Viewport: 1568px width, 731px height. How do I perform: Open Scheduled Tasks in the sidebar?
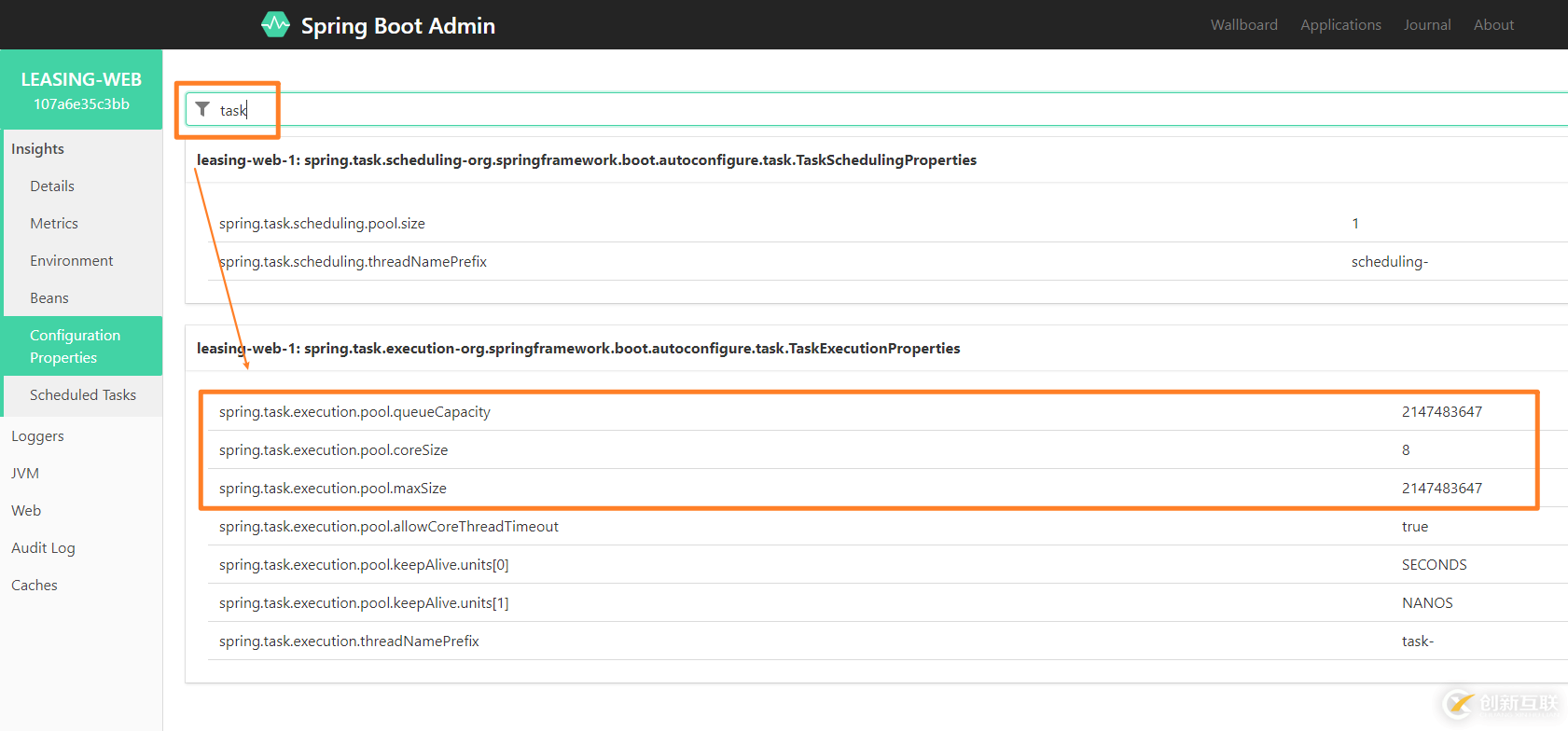(83, 395)
